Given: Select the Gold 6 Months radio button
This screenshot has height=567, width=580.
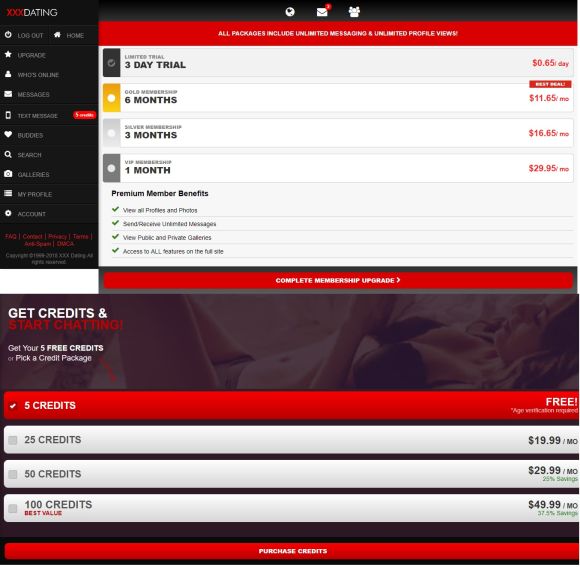Looking at the screenshot, I should 111,98.
